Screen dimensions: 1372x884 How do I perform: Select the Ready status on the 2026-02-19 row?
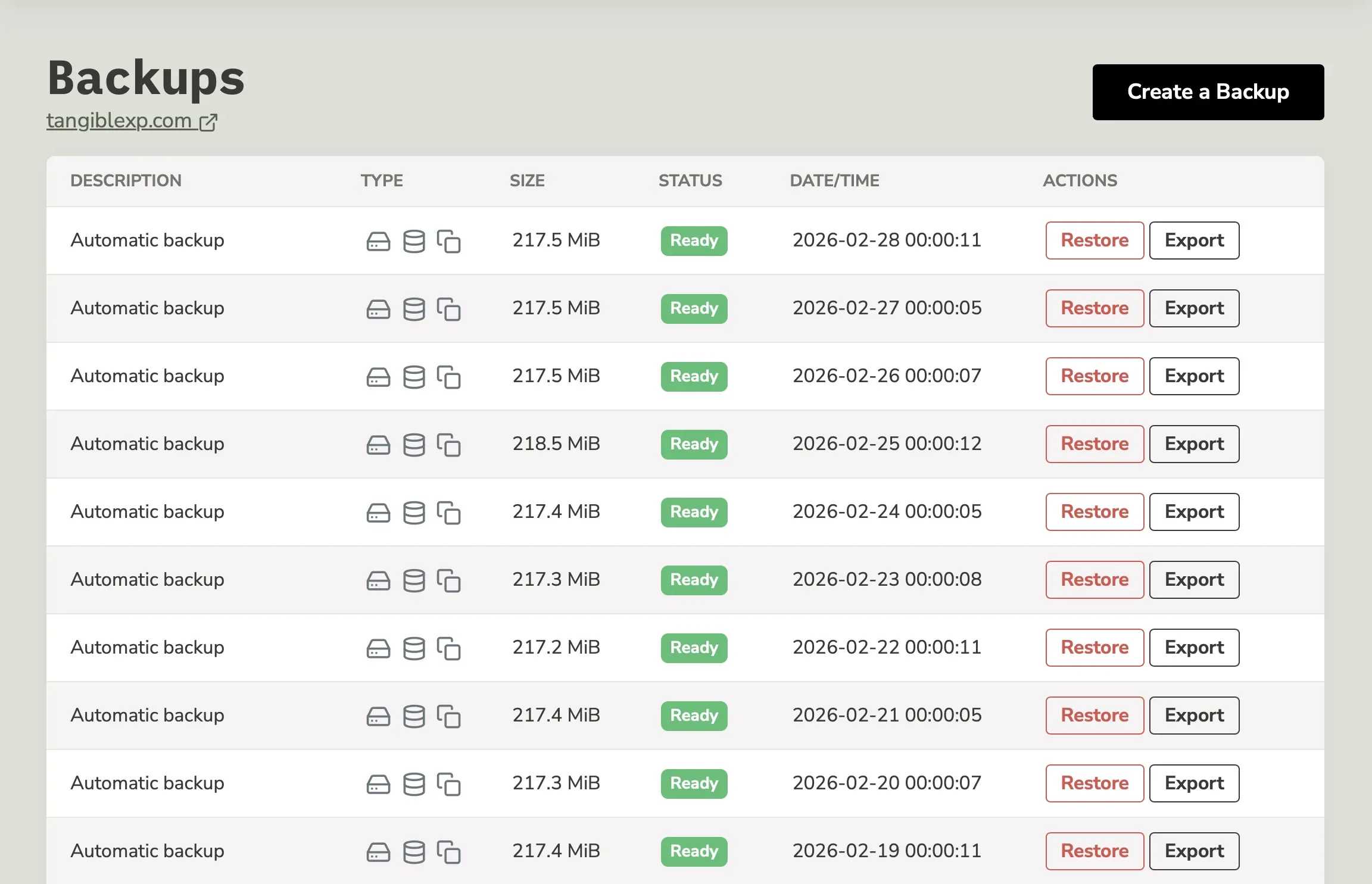coord(693,851)
